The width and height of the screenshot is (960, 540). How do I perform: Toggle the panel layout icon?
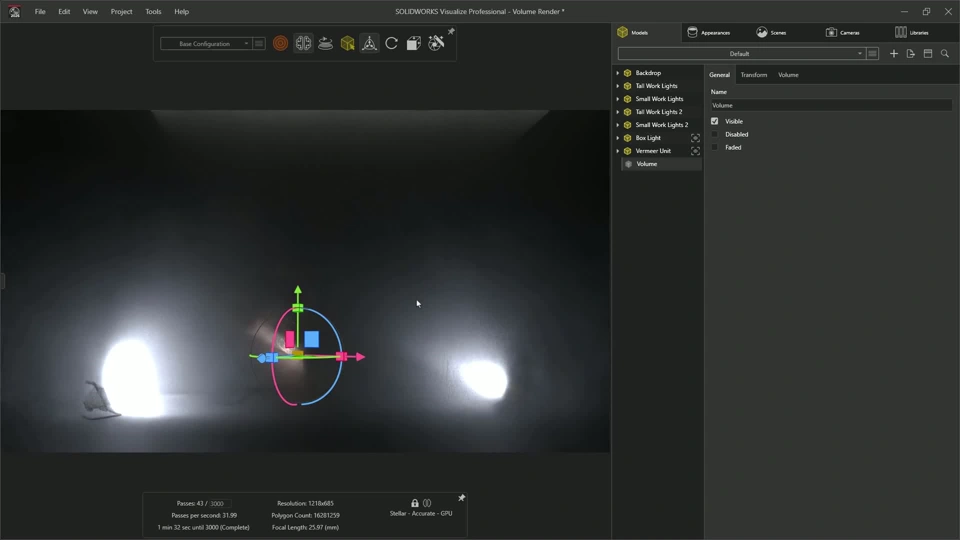(x=928, y=54)
